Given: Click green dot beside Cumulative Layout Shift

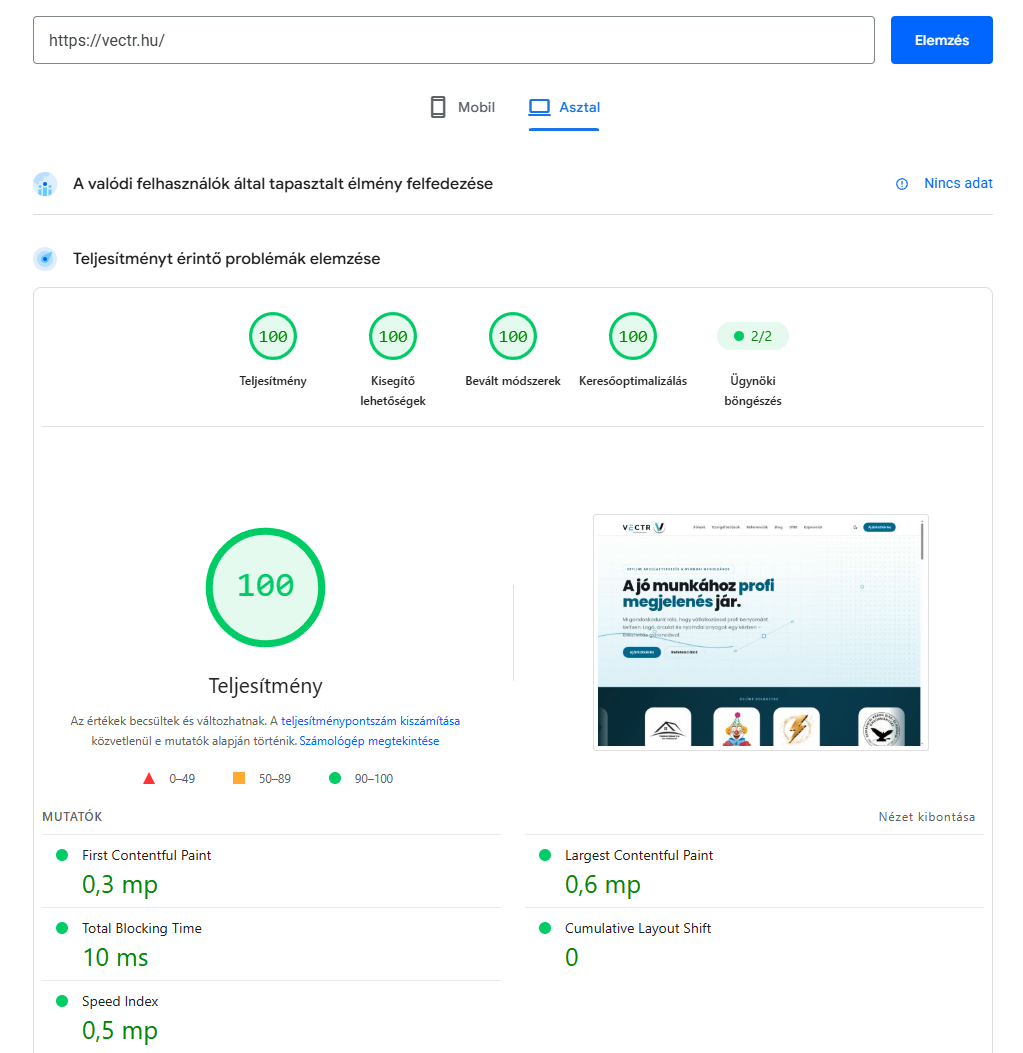Looking at the screenshot, I should pyautogui.click(x=545, y=928).
